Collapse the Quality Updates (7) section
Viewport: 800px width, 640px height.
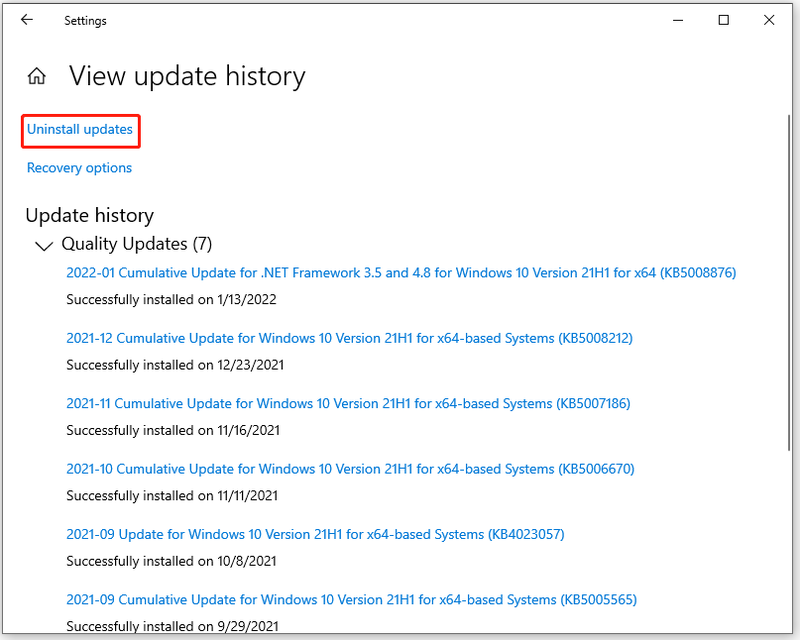tap(44, 245)
